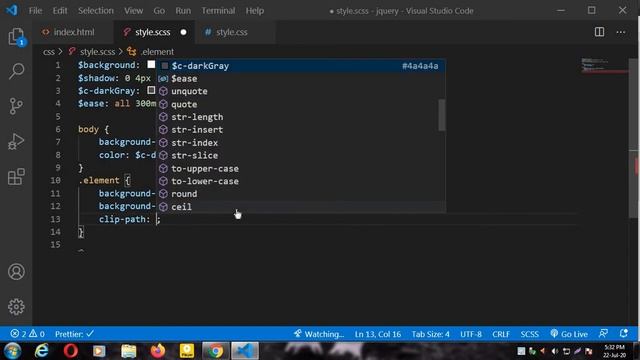Change the CRLF end-of-line setting
Viewport: 640px width, 360px height.
[x=501, y=334]
